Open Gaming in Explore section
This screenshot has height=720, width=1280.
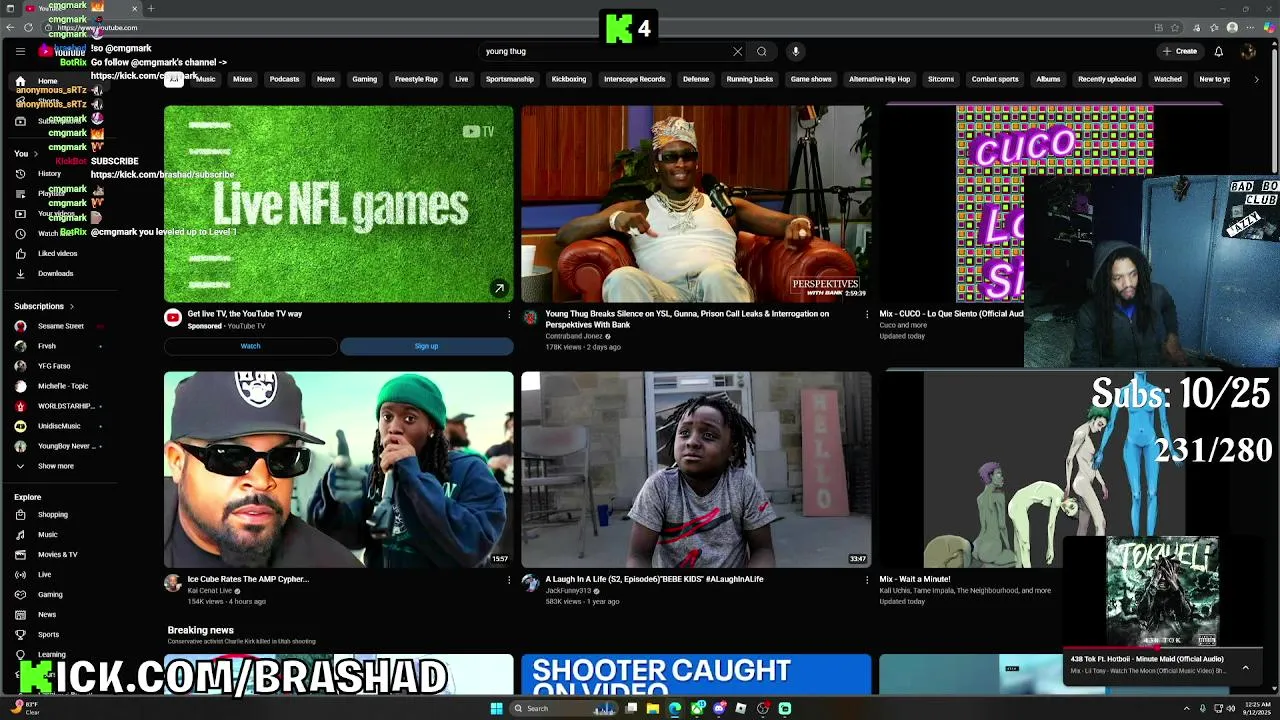coord(50,594)
